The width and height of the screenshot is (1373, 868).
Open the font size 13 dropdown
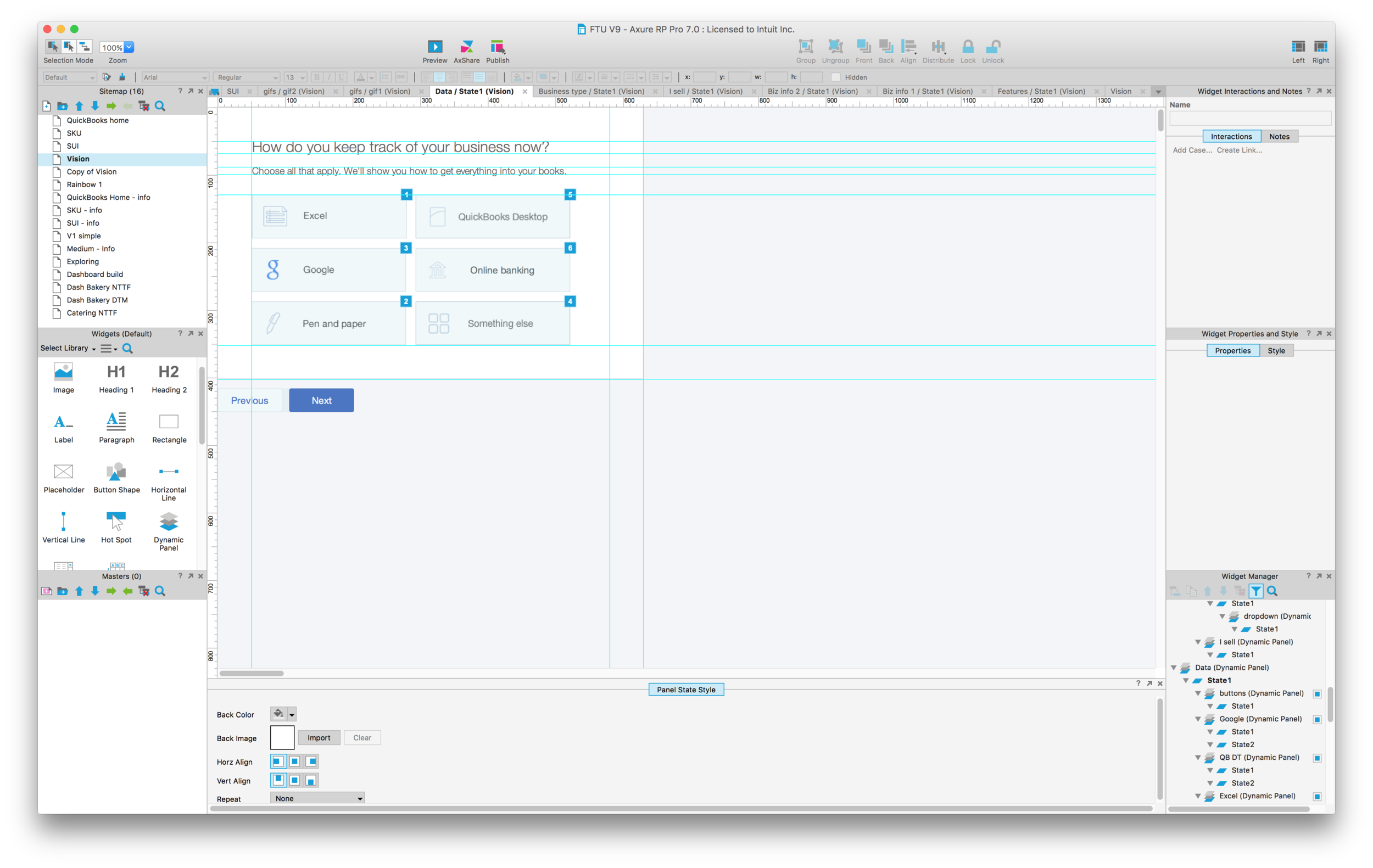coord(295,77)
